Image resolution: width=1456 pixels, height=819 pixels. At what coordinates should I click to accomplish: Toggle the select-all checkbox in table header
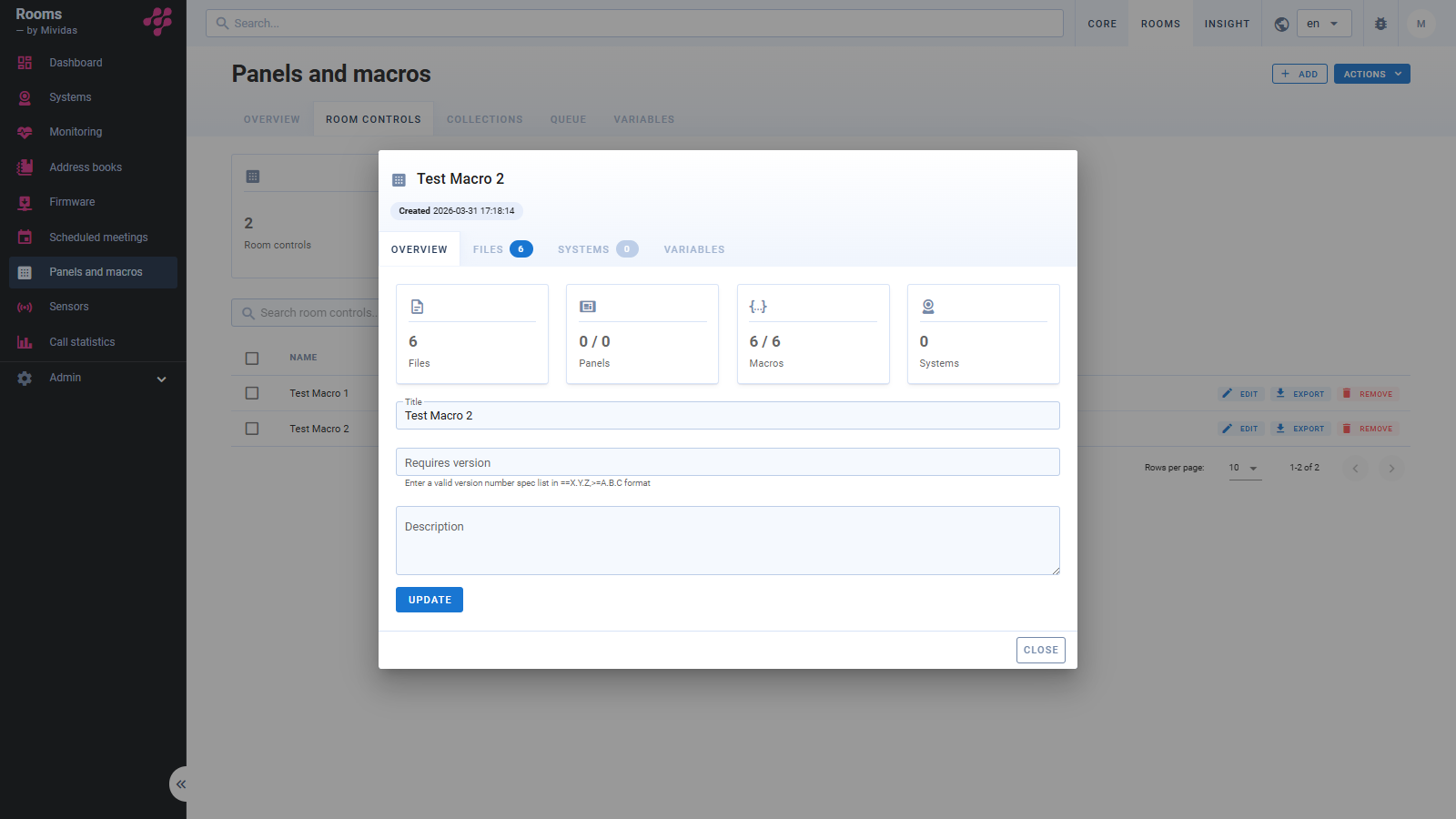252,359
